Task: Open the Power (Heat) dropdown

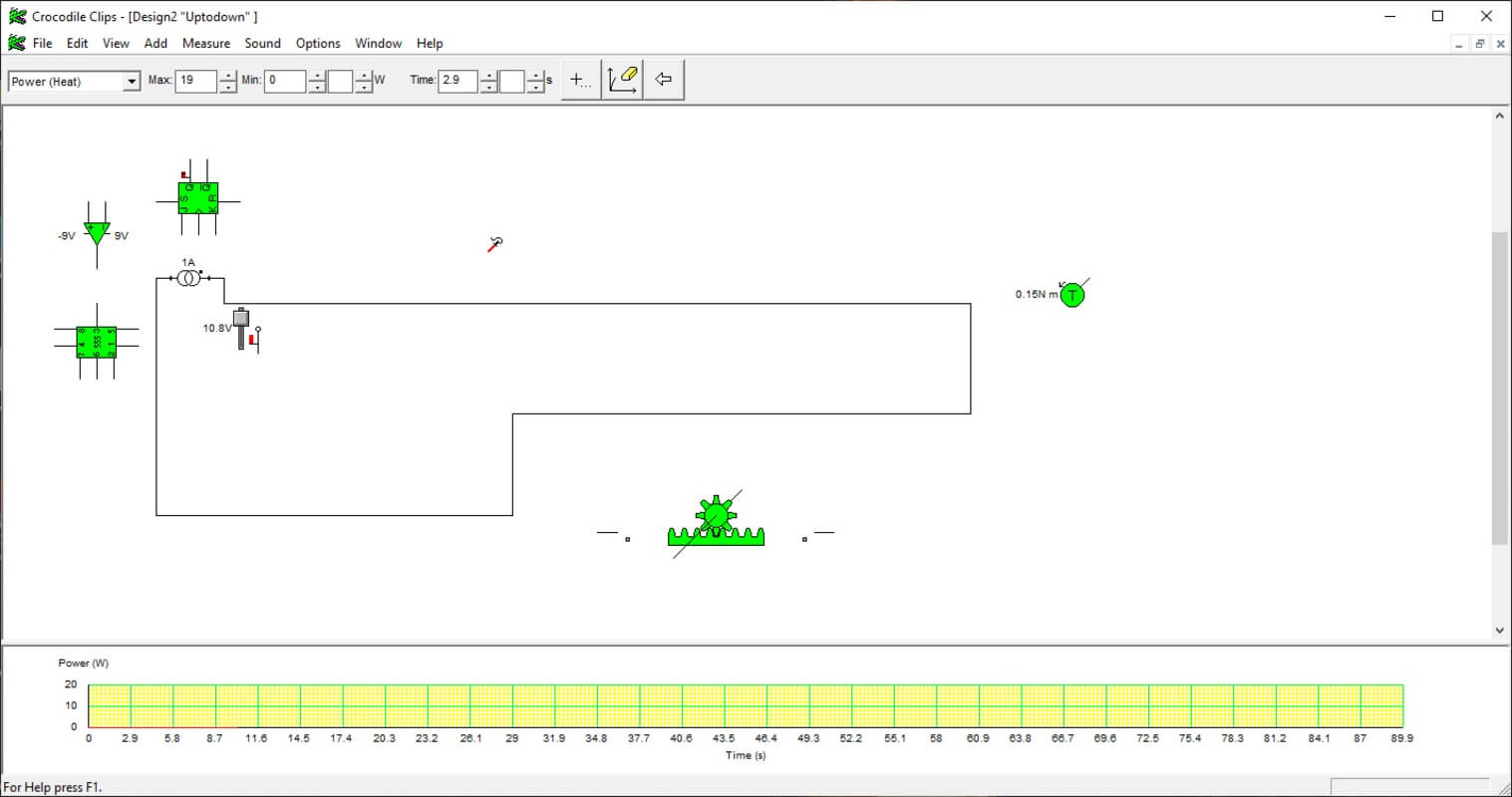Action: click(x=132, y=82)
